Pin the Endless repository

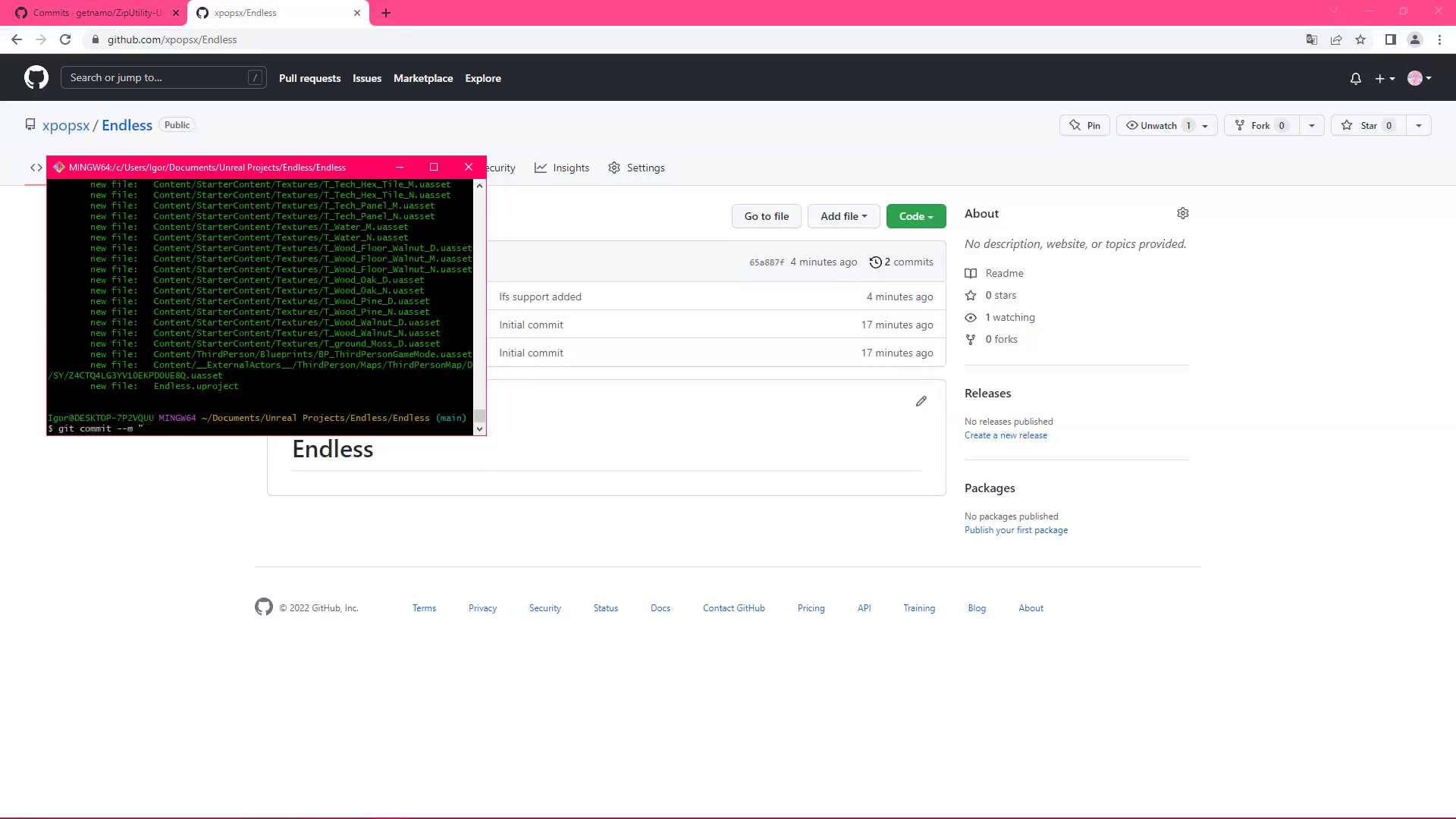(x=1084, y=126)
